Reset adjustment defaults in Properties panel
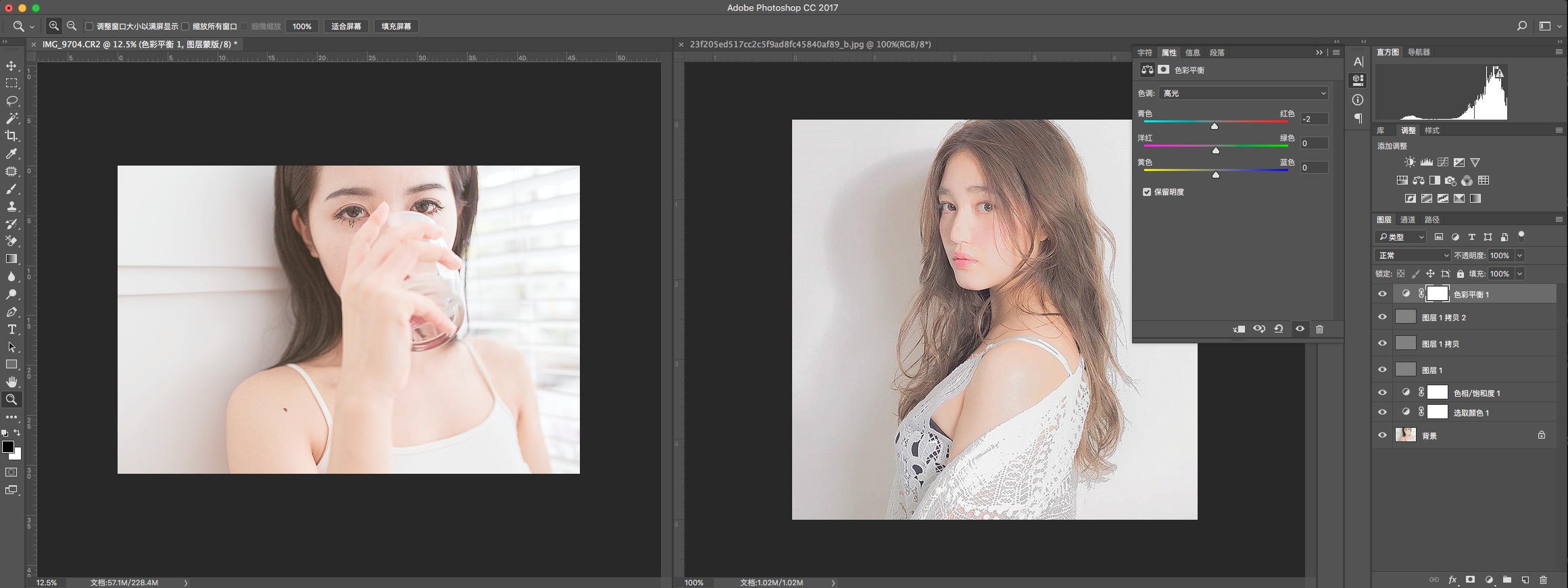Image resolution: width=1568 pixels, height=588 pixels. pyautogui.click(x=1279, y=329)
